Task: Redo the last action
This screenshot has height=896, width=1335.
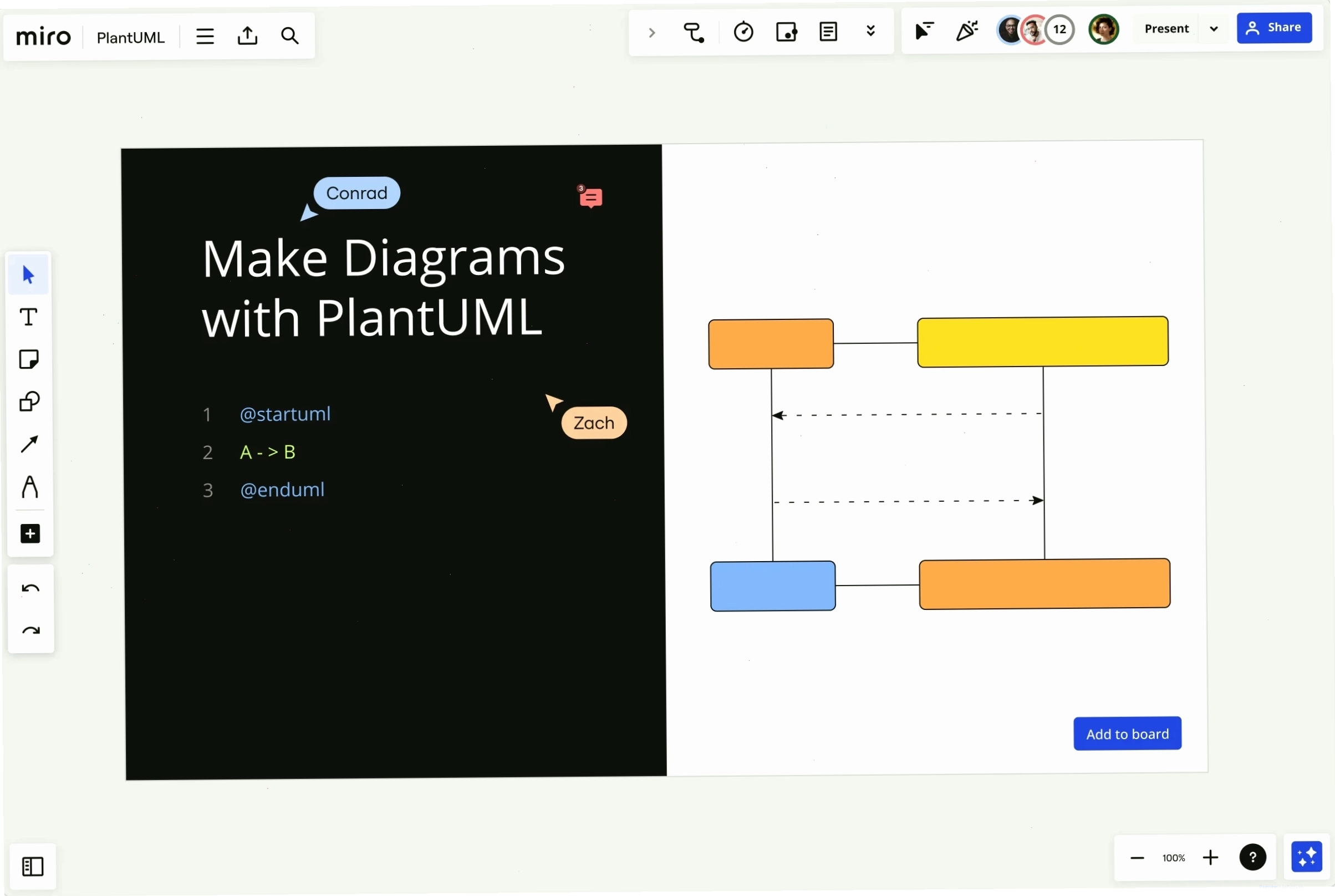Action: pos(31,631)
